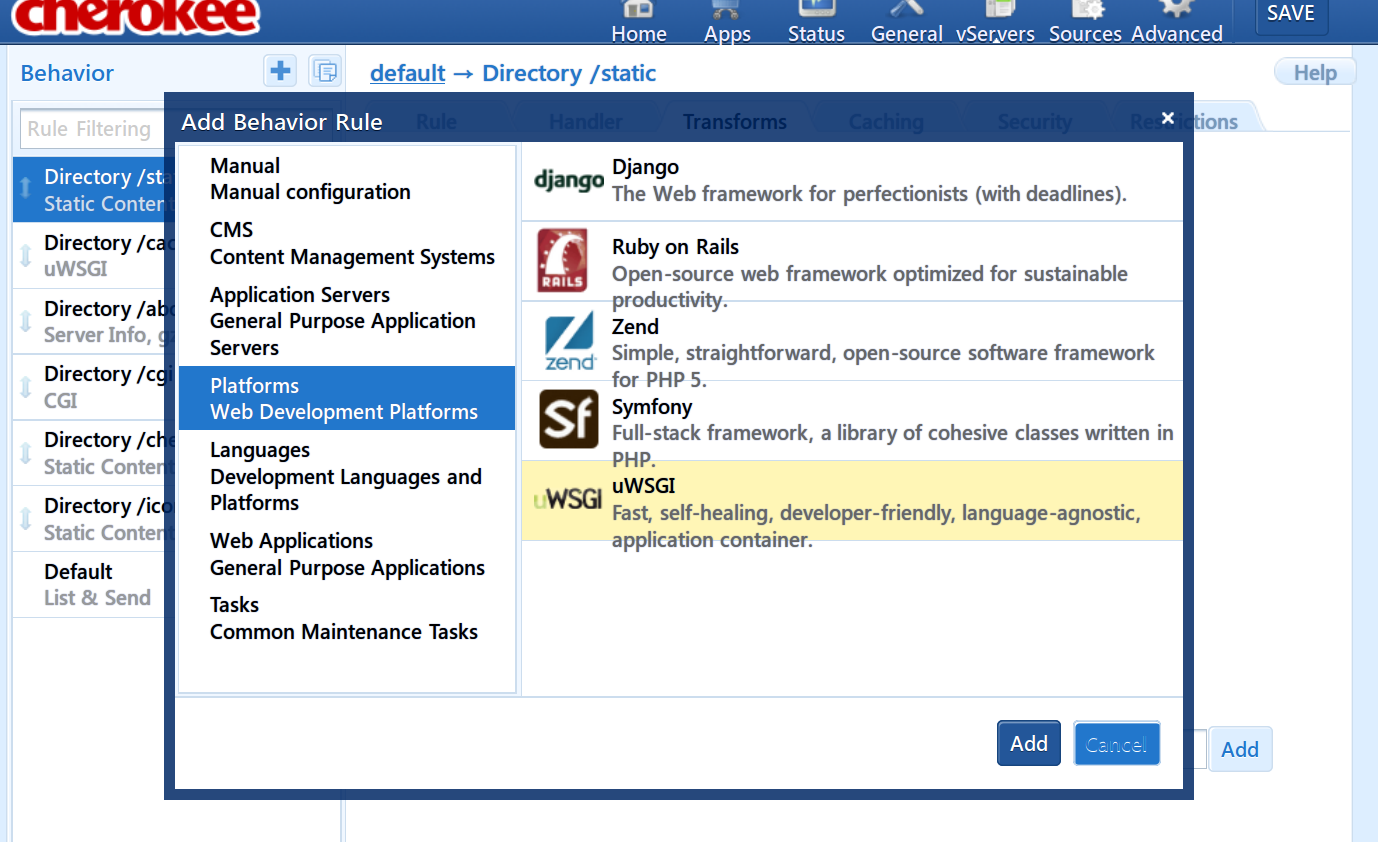This screenshot has width=1378, height=842.
Task: Select the Platforms category
Action: coord(347,398)
